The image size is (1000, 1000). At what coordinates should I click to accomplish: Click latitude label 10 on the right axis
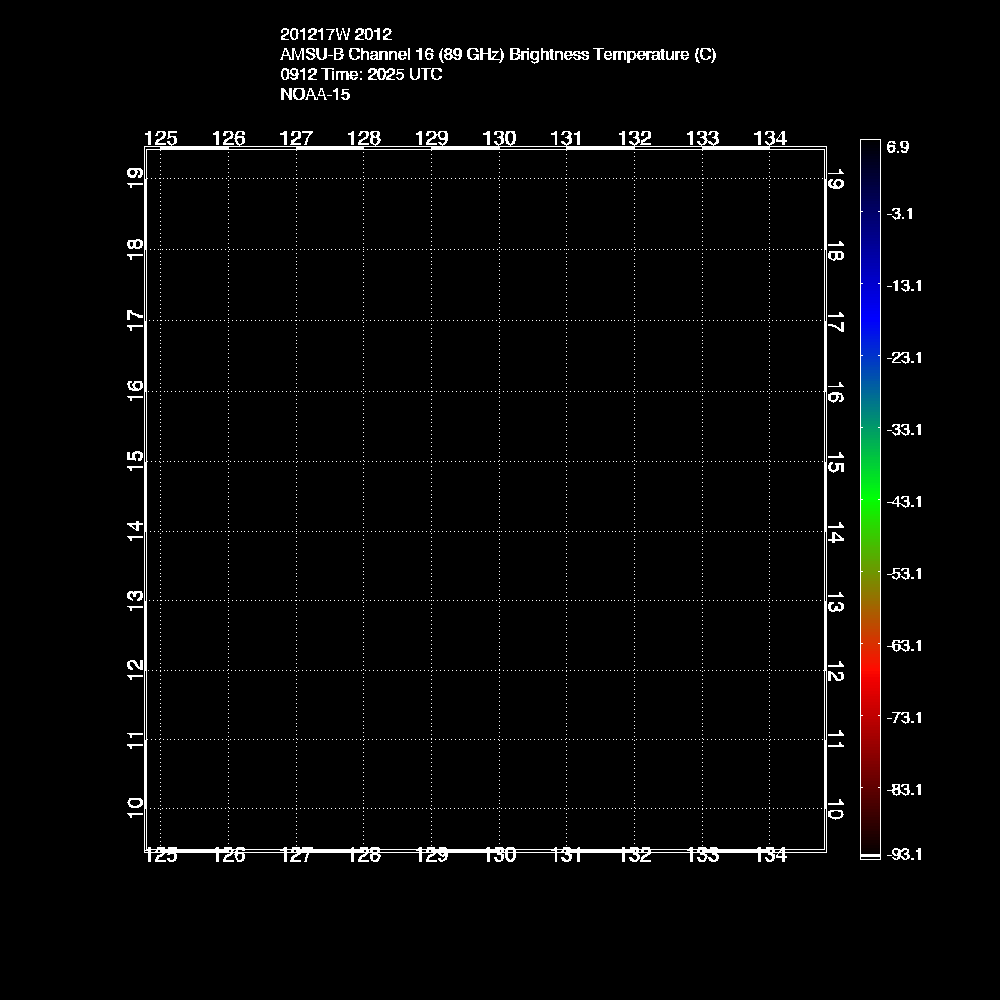835,809
